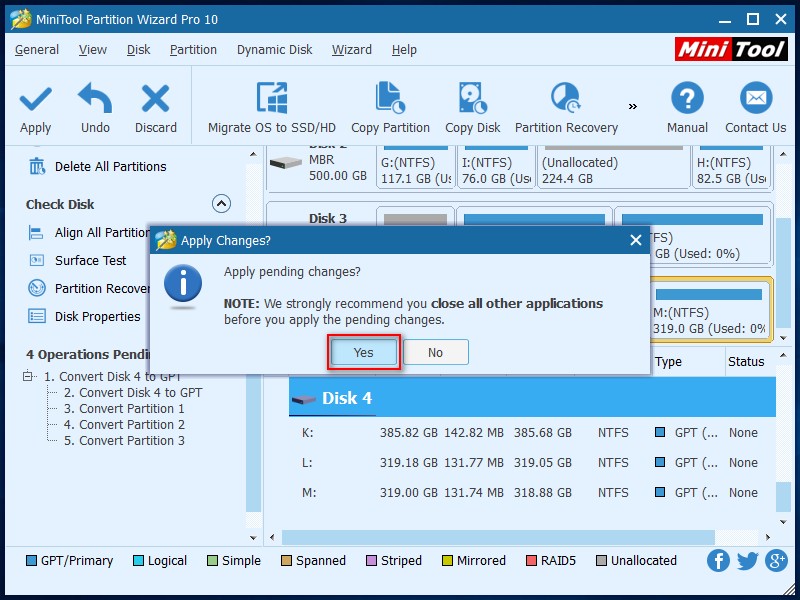Select Align All Partitions in sidebar
The image size is (800, 600).
(89, 233)
